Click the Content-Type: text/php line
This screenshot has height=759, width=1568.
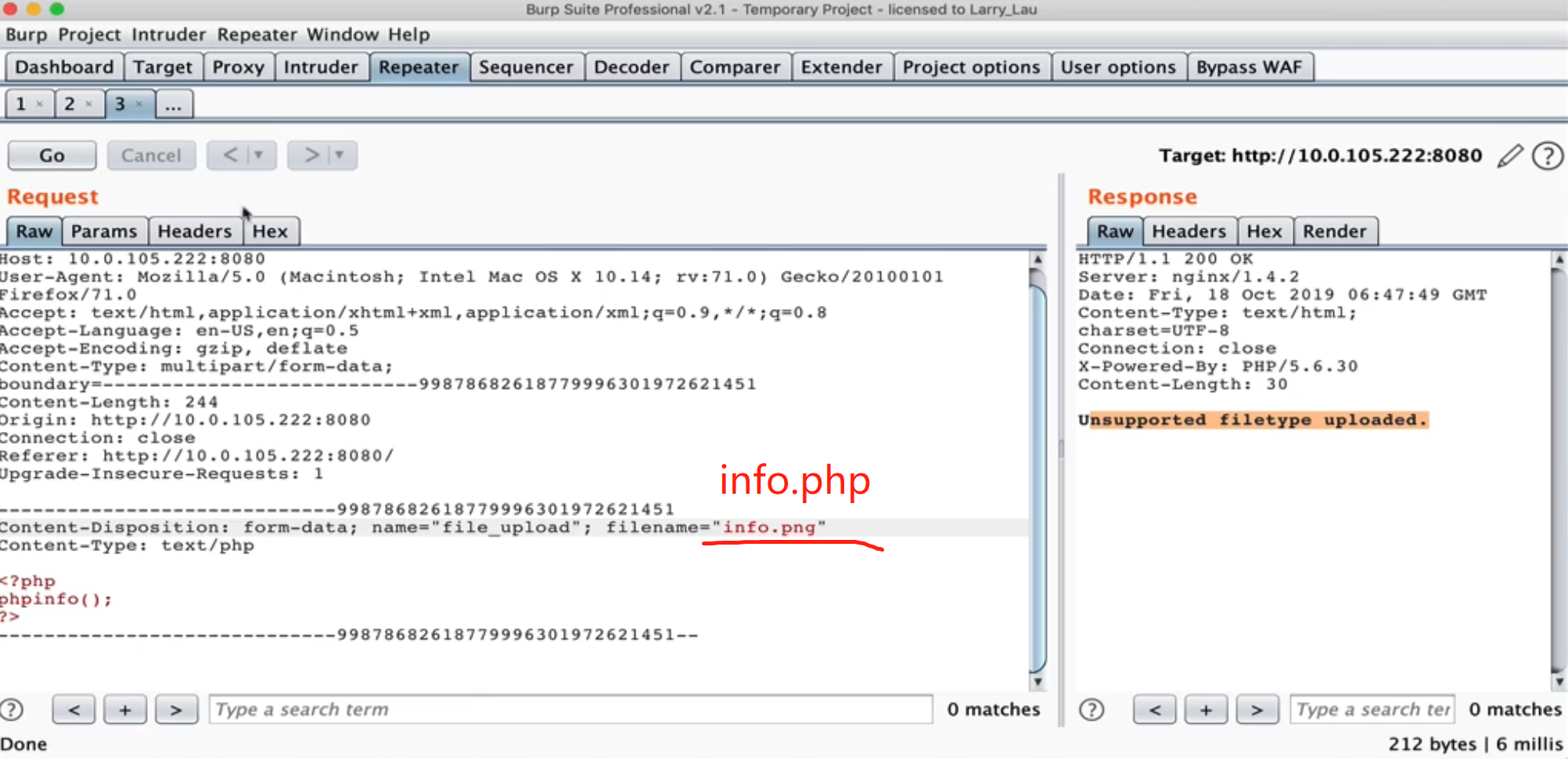pyautogui.click(x=127, y=545)
